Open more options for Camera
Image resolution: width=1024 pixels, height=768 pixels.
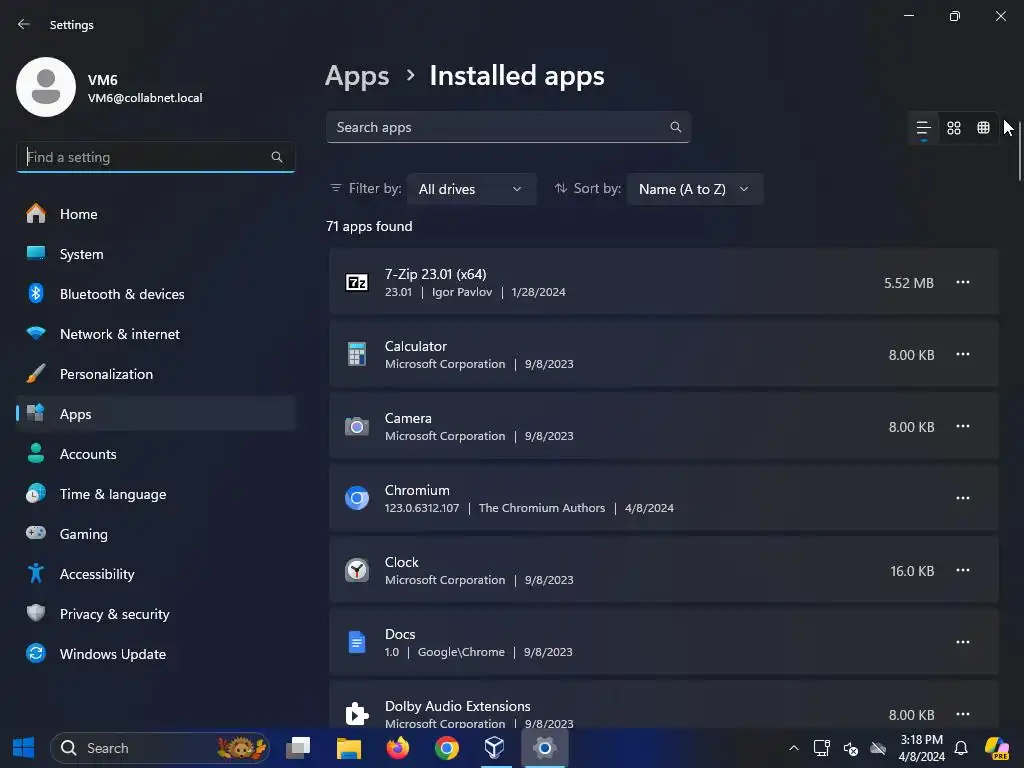(x=963, y=426)
